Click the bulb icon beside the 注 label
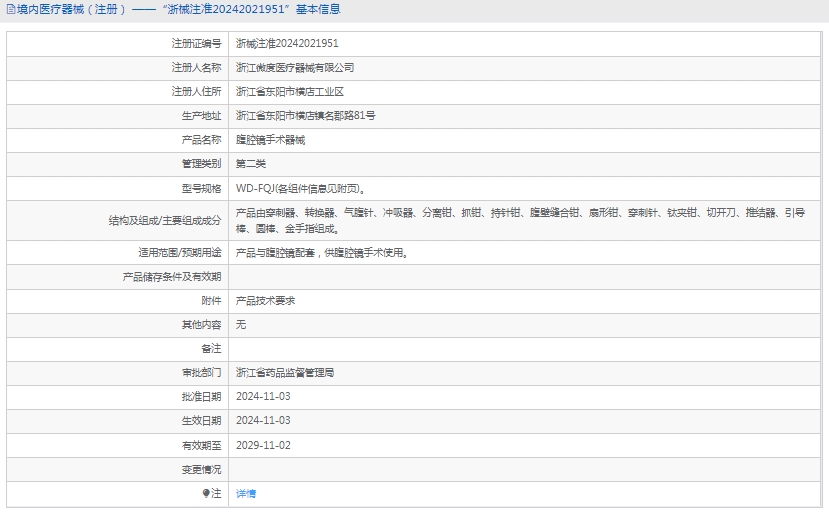The image size is (829, 516). [206, 494]
